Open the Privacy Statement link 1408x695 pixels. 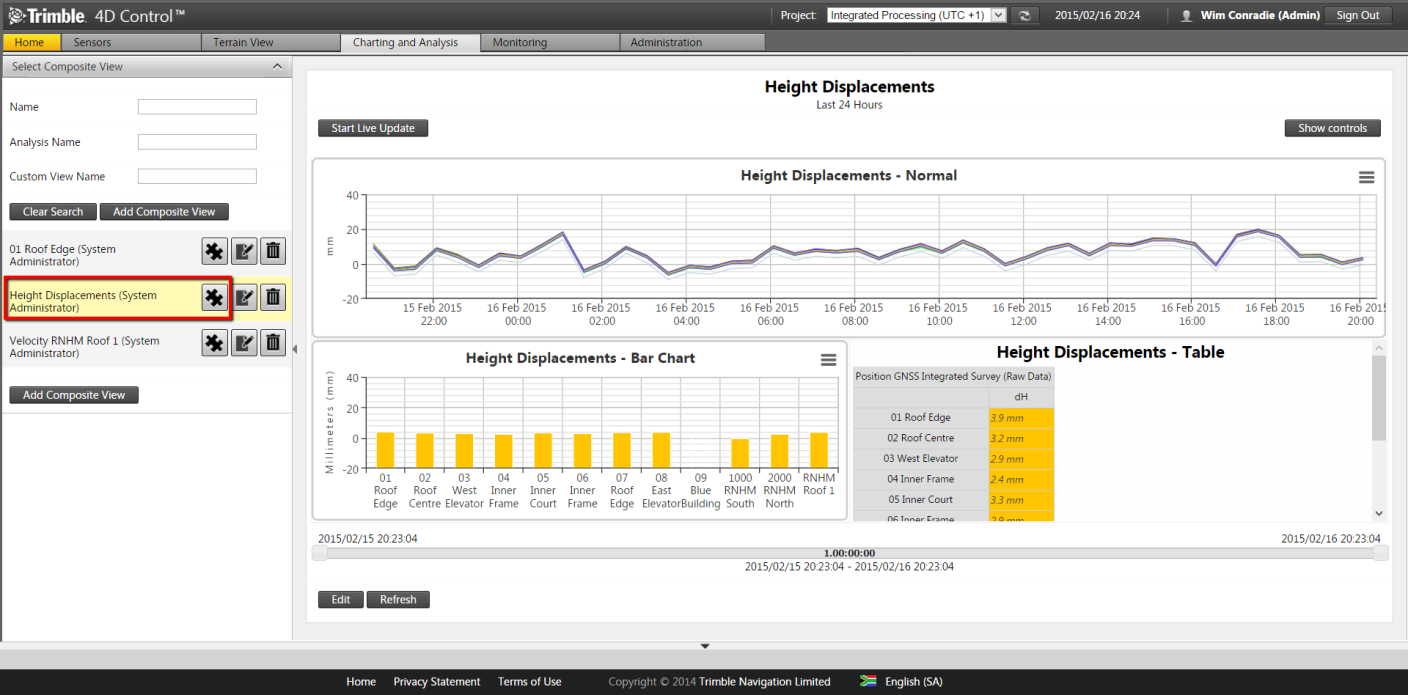pos(437,682)
